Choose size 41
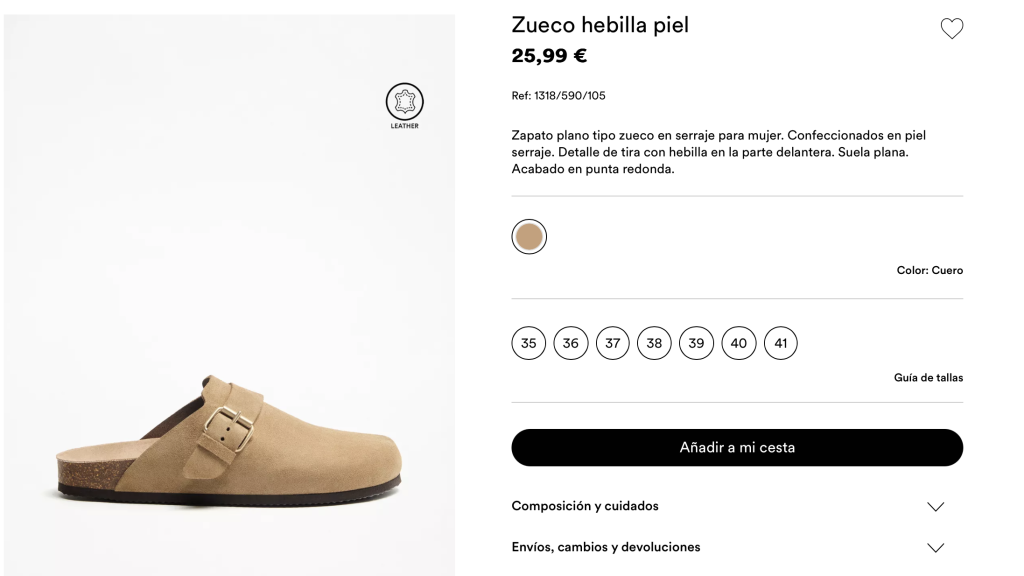The height and width of the screenshot is (576, 1024). tap(781, 343)
